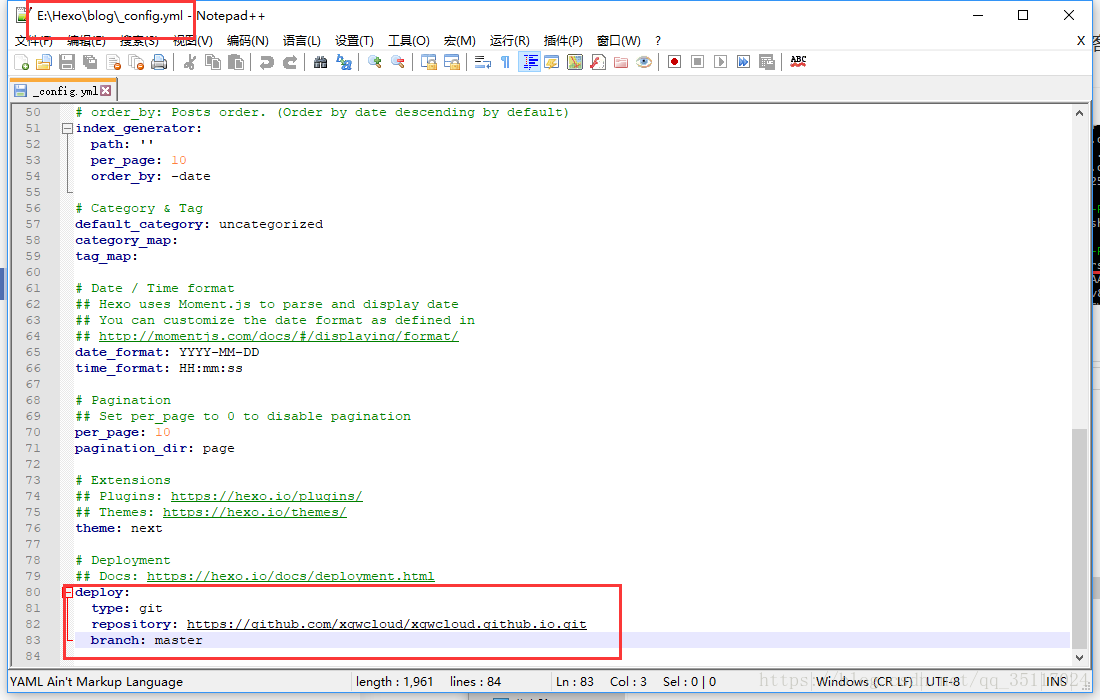Click the Open file toolbar icon
The image size is (1100, 700).
pos(44,62)
